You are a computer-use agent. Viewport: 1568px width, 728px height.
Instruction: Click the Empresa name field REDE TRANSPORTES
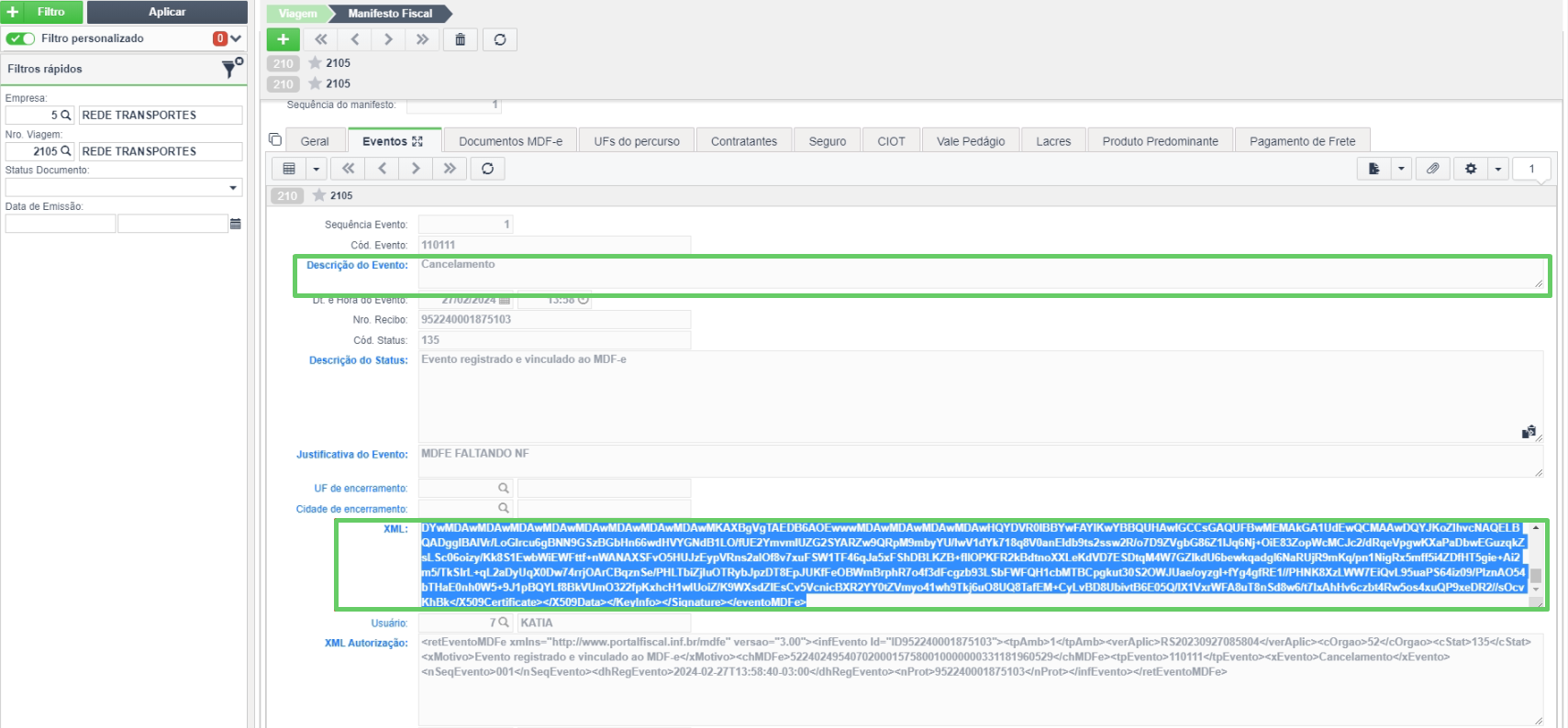point(161,116)
